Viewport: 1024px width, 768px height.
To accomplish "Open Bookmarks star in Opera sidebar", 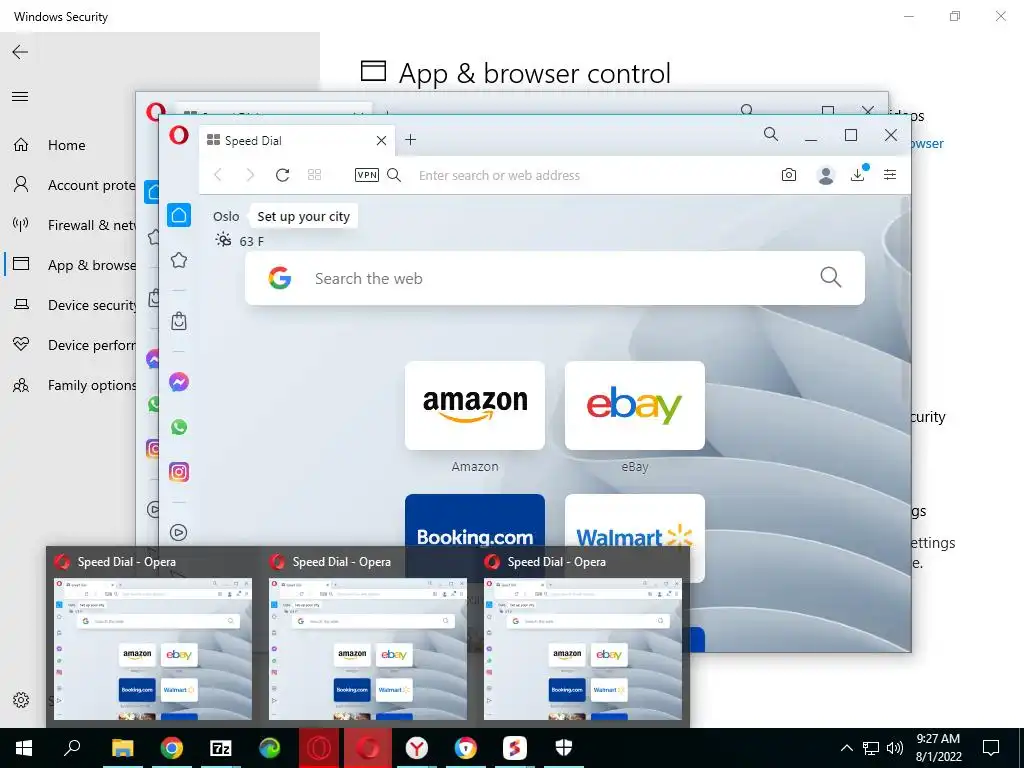I will click(178, 261).
